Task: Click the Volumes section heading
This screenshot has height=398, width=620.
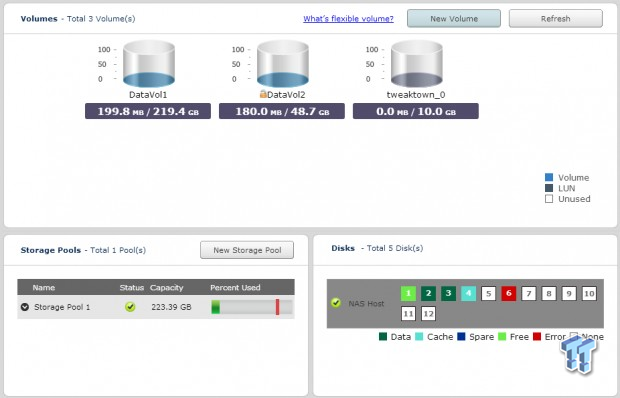Action: [x=39, y=19]
